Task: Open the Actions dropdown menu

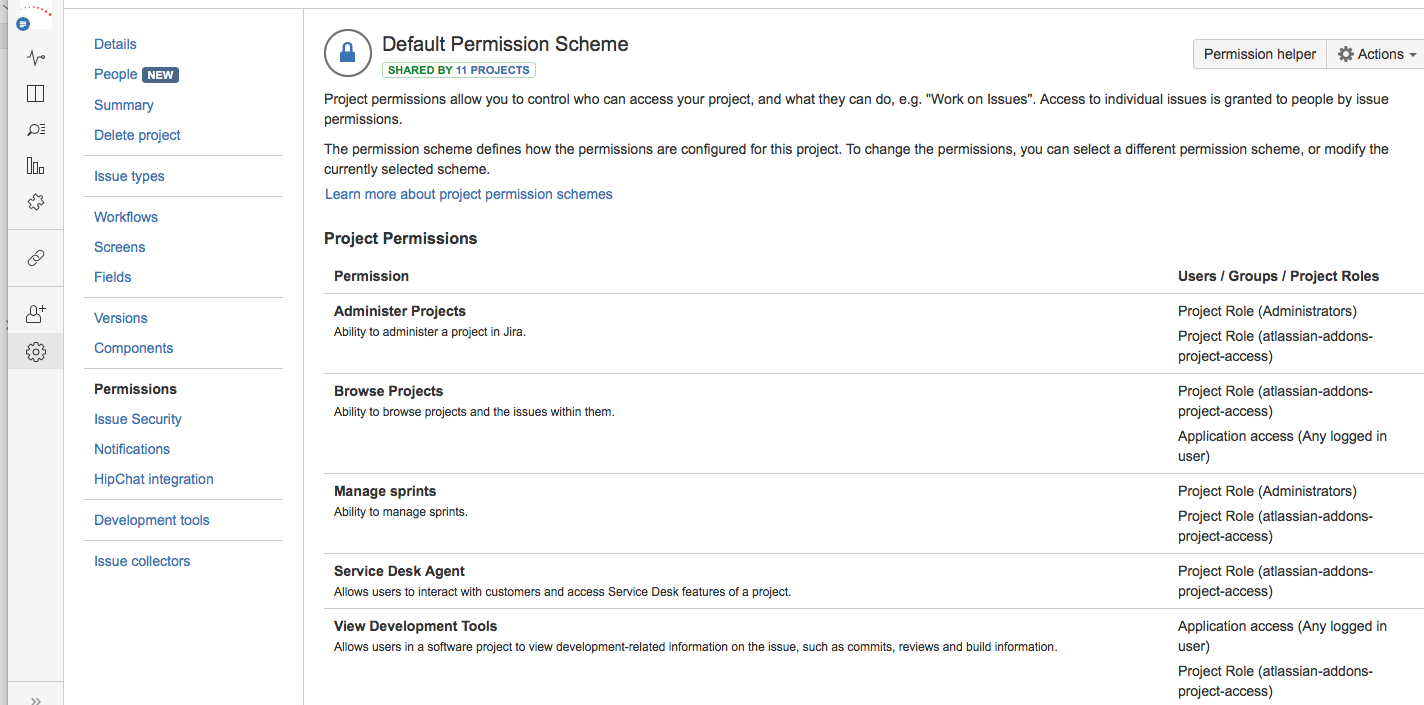Action: coord(1376,54)
